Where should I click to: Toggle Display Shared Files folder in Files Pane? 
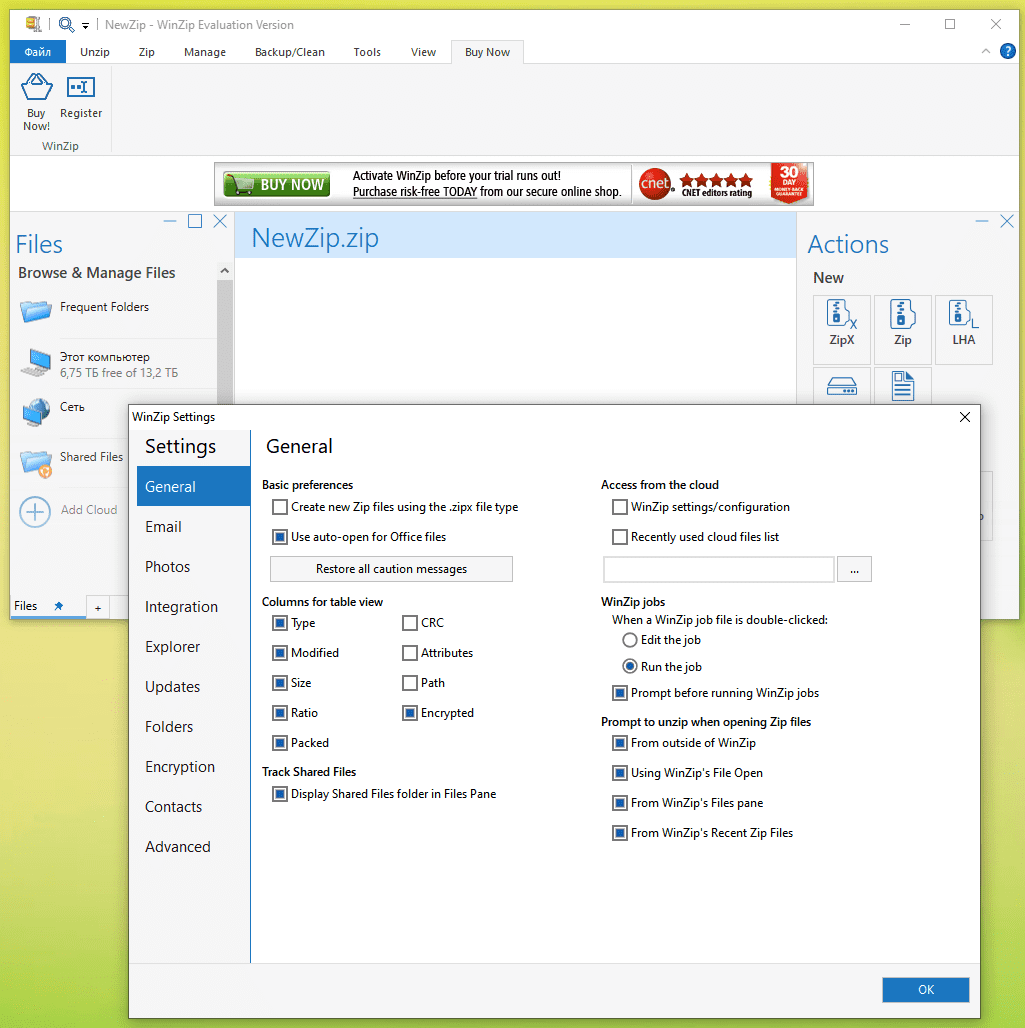click(280, 794)
